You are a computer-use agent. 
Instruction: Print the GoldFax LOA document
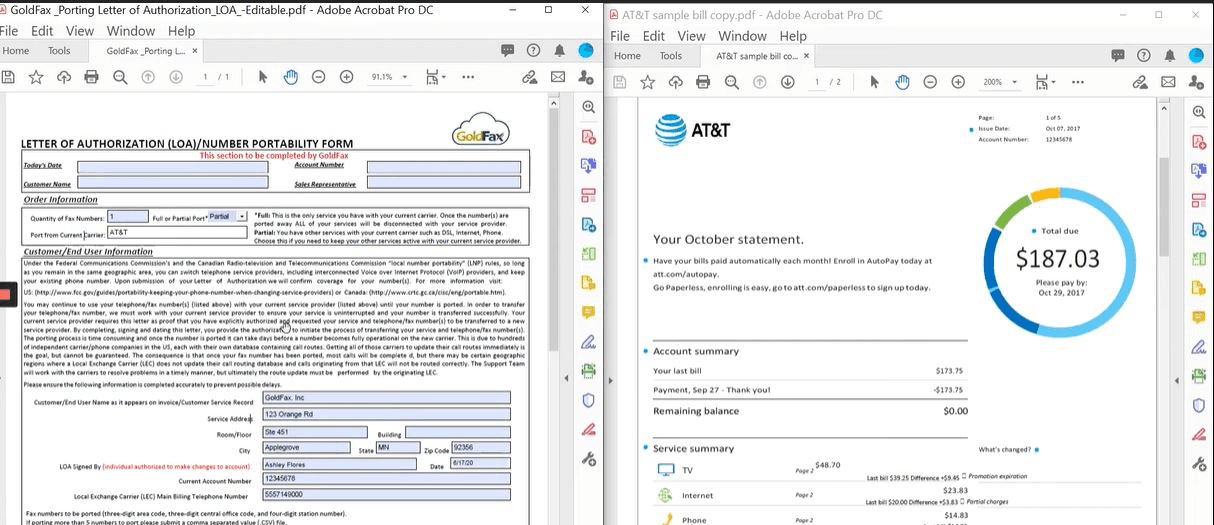click(92, 77)
